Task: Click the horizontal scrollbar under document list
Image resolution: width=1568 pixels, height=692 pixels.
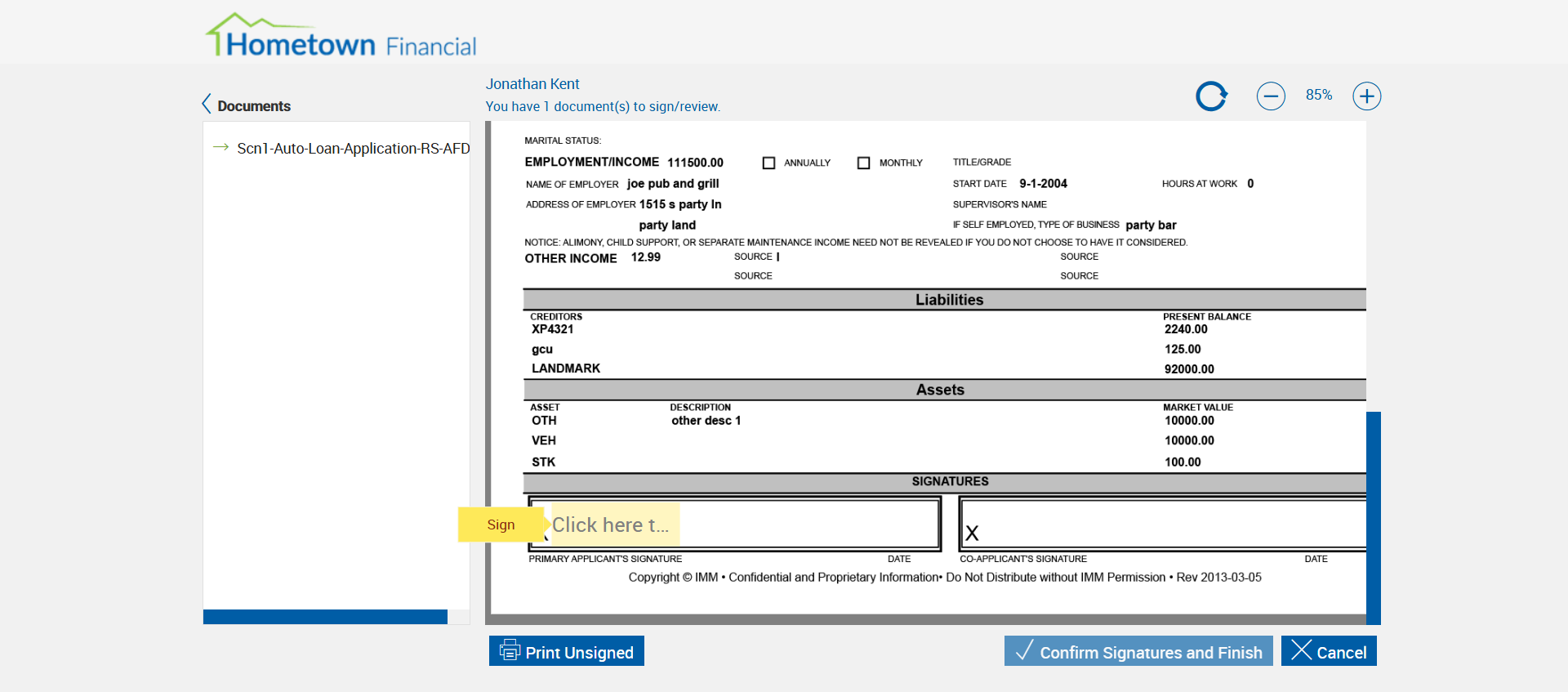Action: (325, 617)
